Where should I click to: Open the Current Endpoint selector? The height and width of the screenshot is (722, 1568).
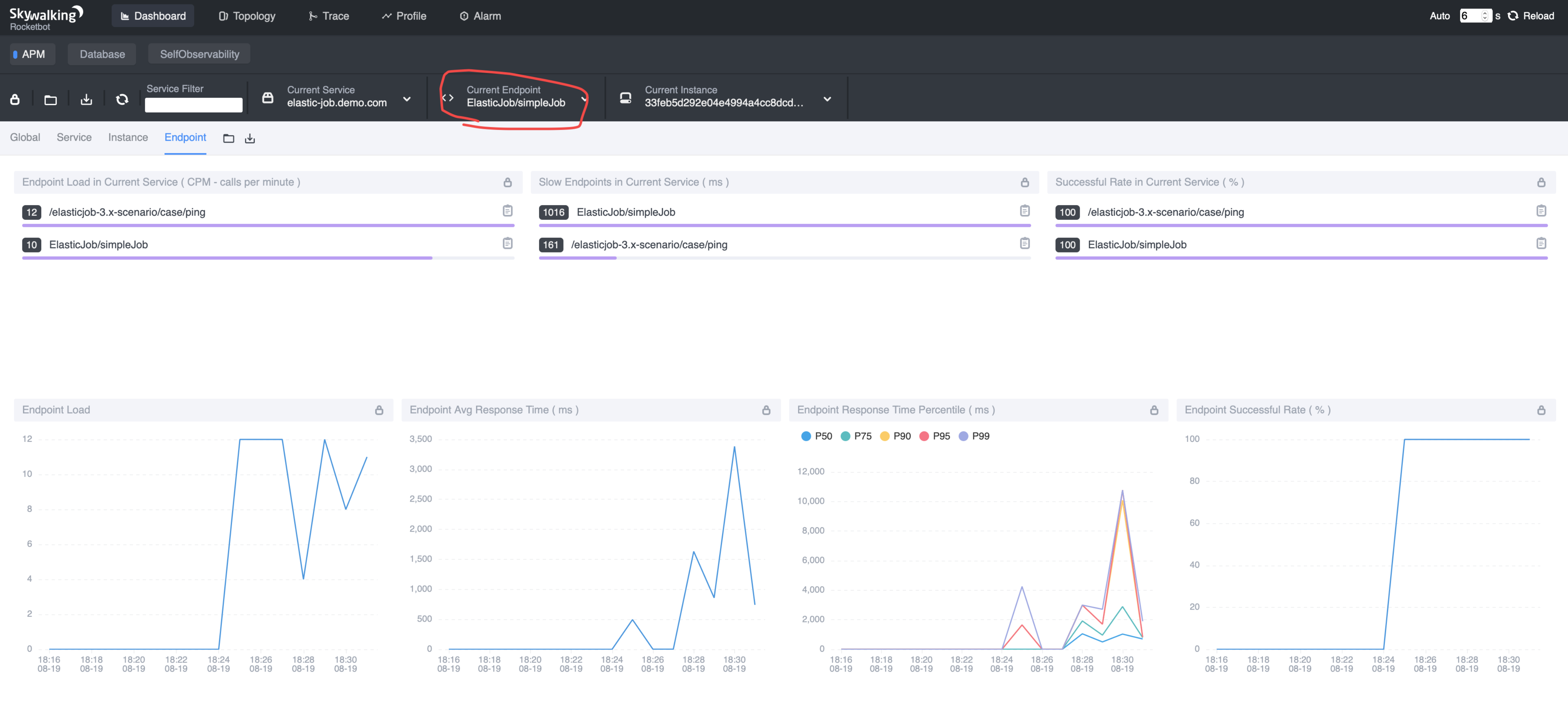516,97
